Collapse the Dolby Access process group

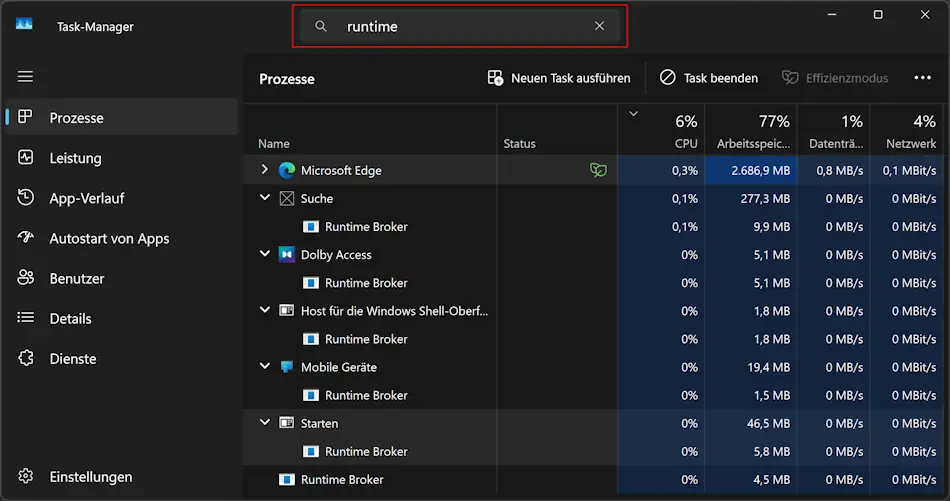point(265,255)
